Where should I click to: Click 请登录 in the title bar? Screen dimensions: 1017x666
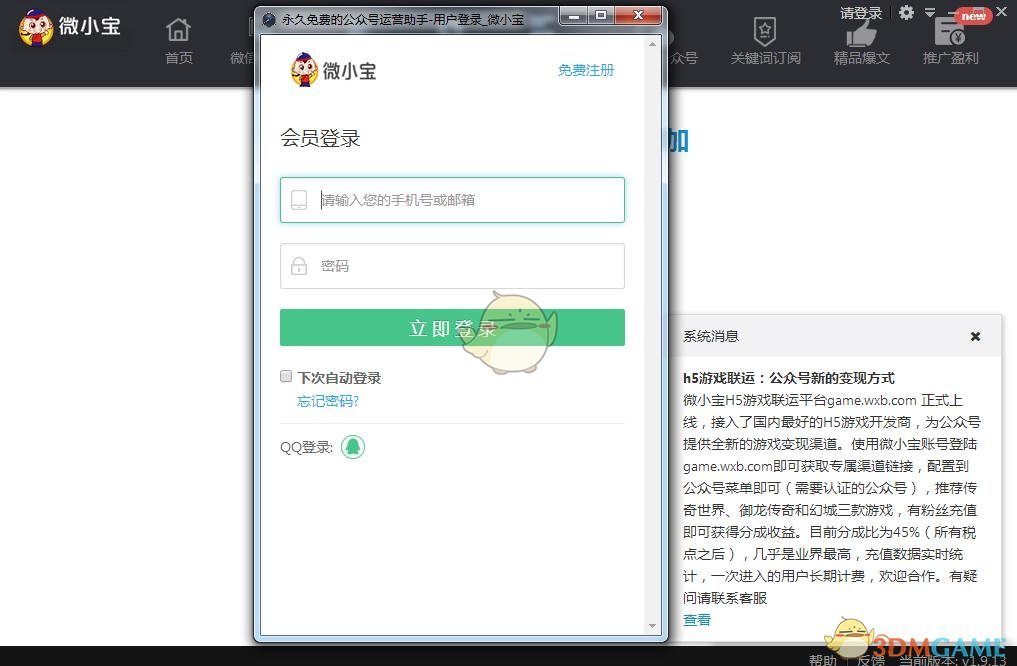click(861, 12)
